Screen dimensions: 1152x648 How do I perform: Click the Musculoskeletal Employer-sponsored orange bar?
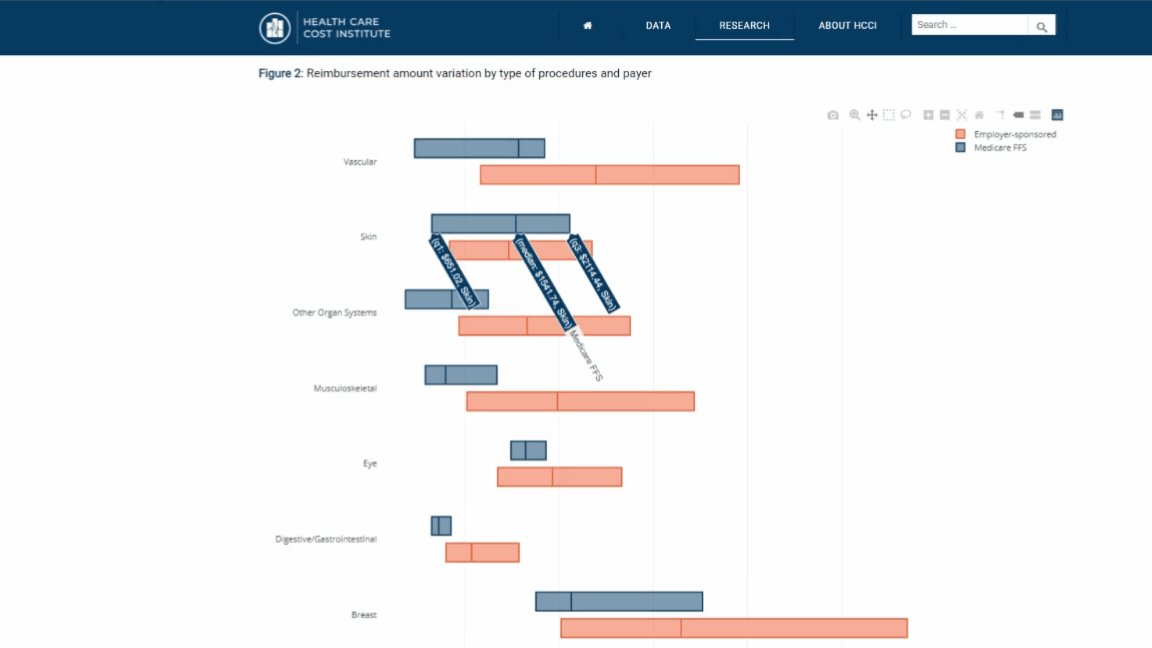580,401
